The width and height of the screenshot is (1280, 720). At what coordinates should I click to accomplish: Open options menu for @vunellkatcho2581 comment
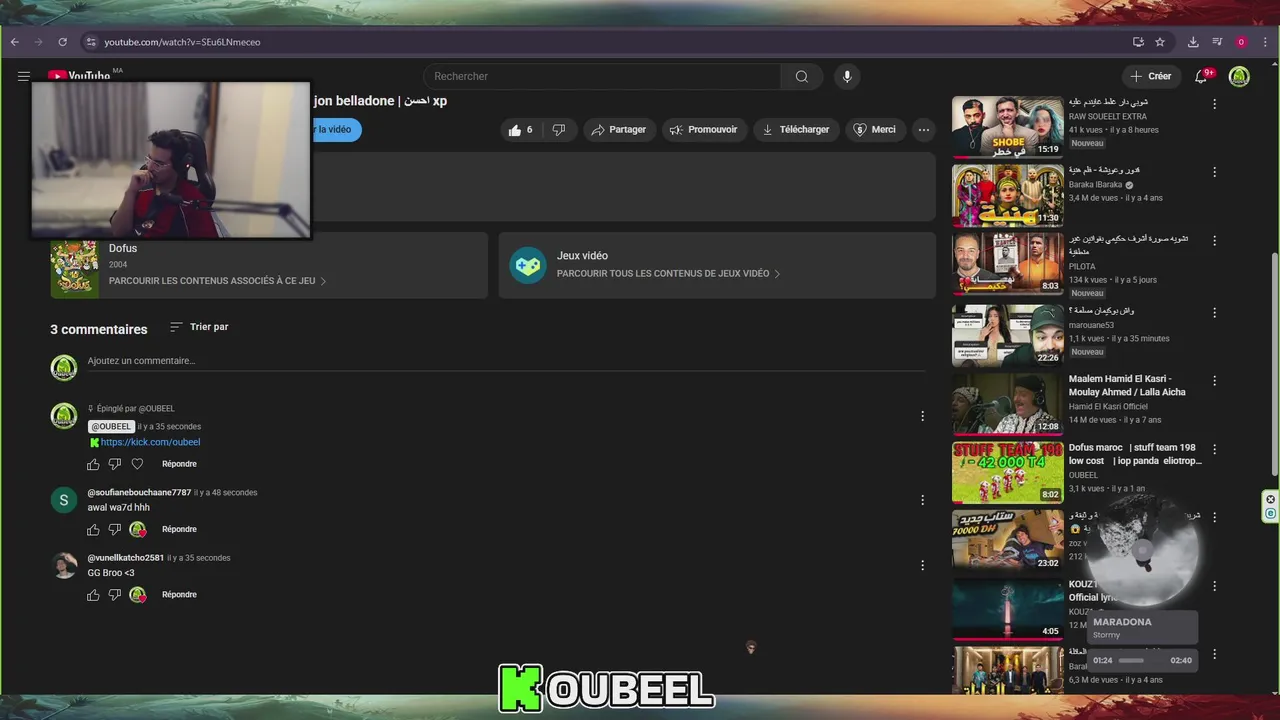pos(922,565)
